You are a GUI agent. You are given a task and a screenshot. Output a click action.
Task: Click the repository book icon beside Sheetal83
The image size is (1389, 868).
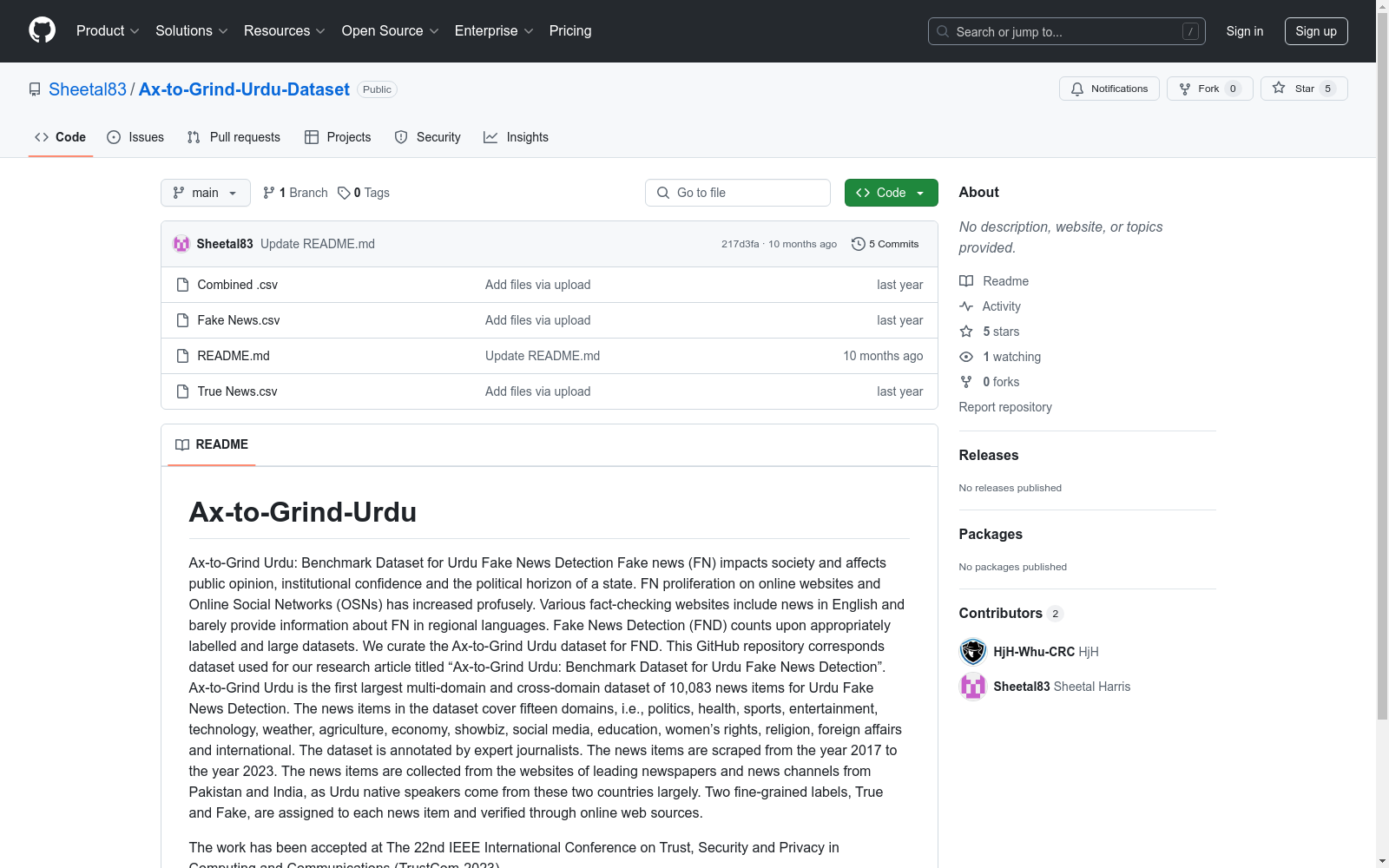(35, 89)
